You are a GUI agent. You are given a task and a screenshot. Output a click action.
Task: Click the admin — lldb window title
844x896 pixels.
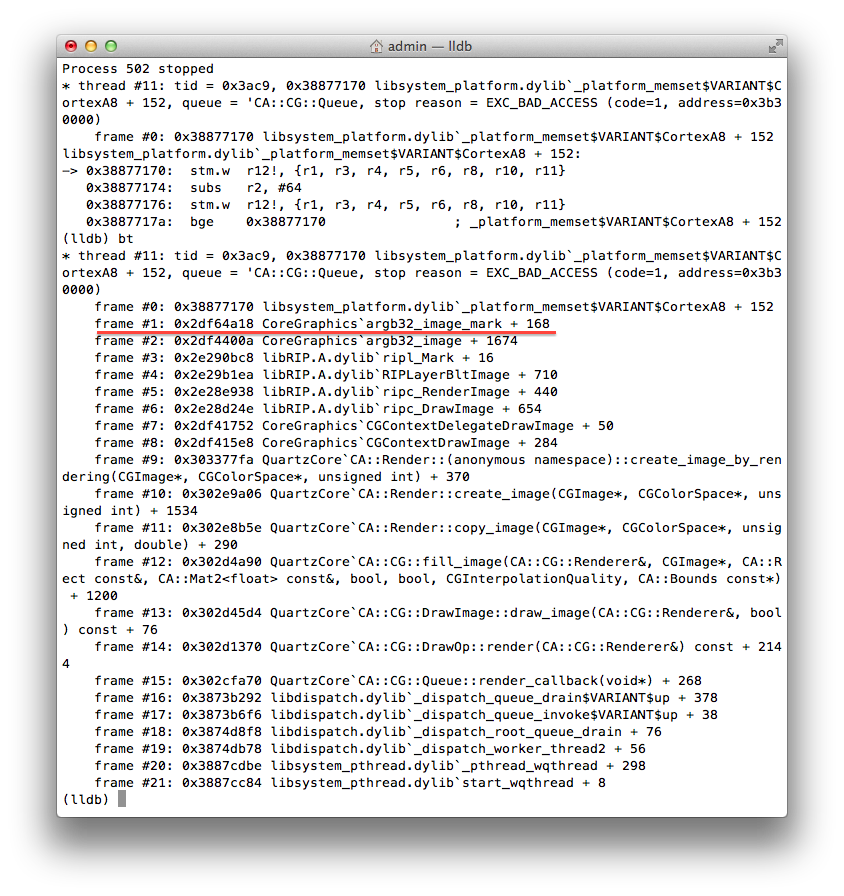430,46
